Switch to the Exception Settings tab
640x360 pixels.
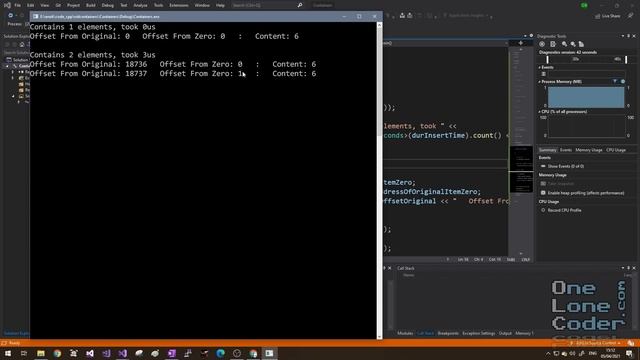pos(478,333)
